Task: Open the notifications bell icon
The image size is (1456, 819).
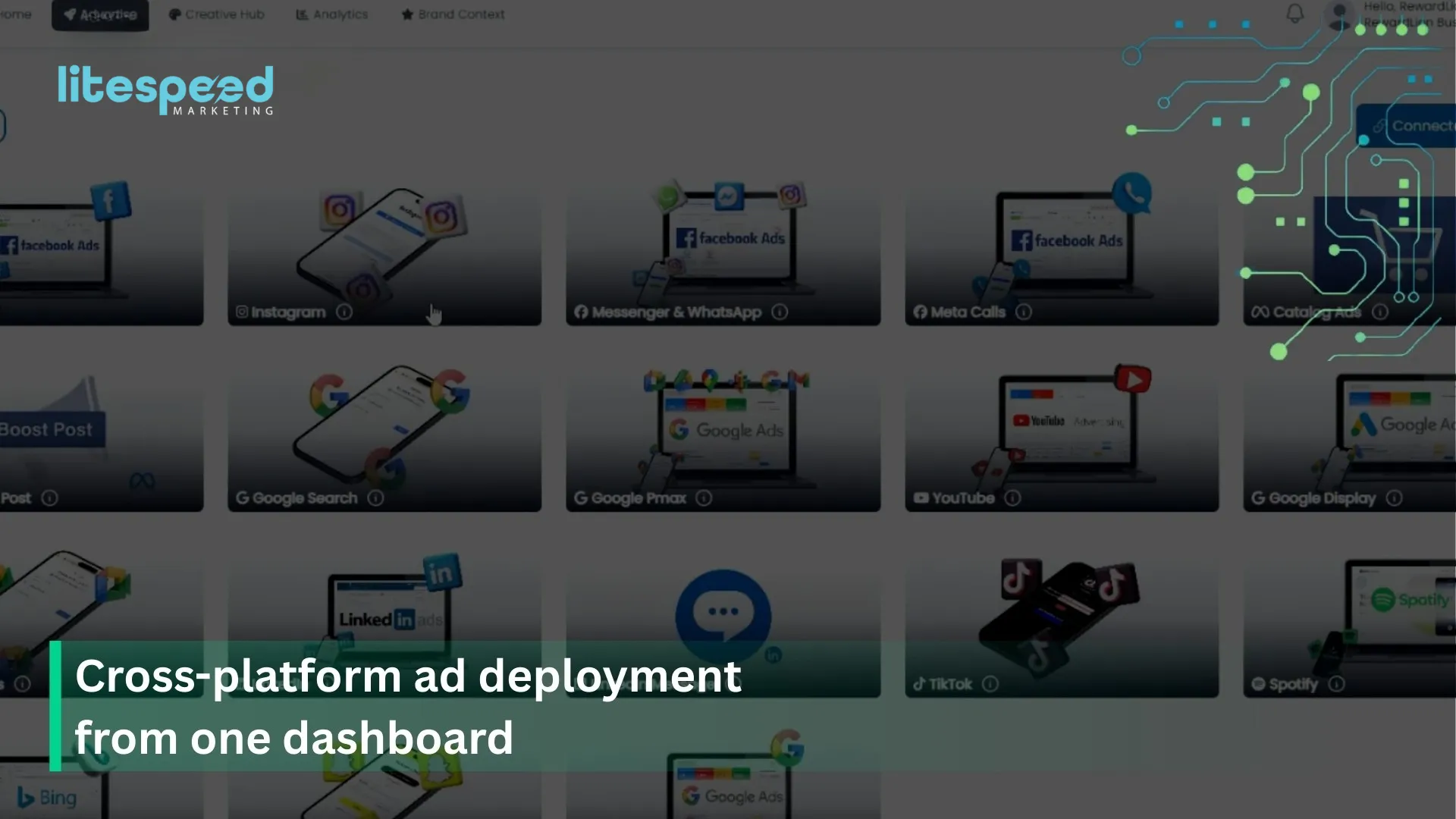Action: 1295,14
